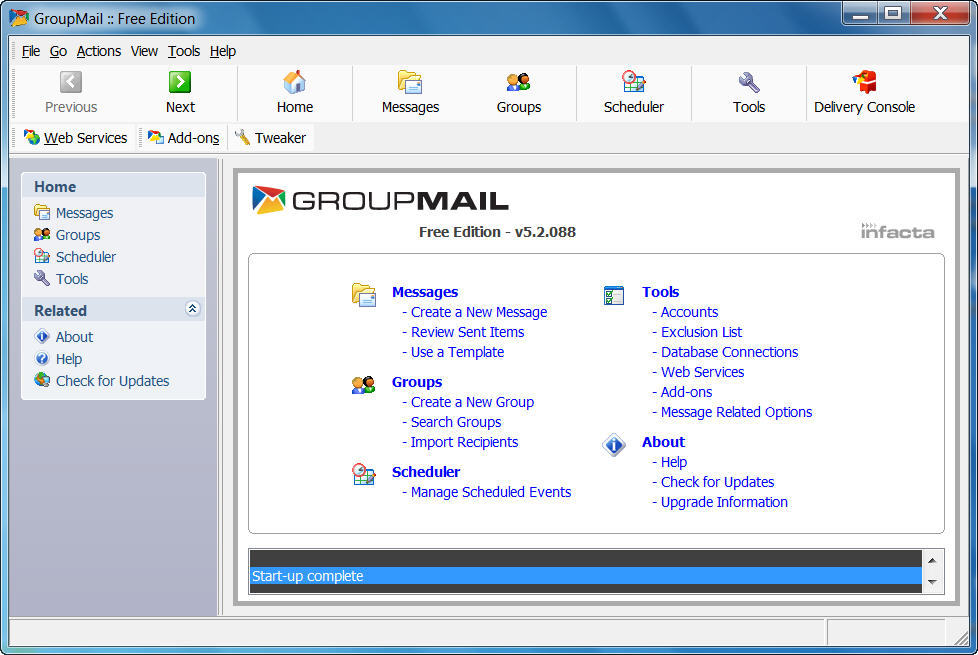This screenshot has width=978, height=655.
Task: Open Add-ons from secondary toolbar
Action: pyautogui.click(x=183, y=138)
